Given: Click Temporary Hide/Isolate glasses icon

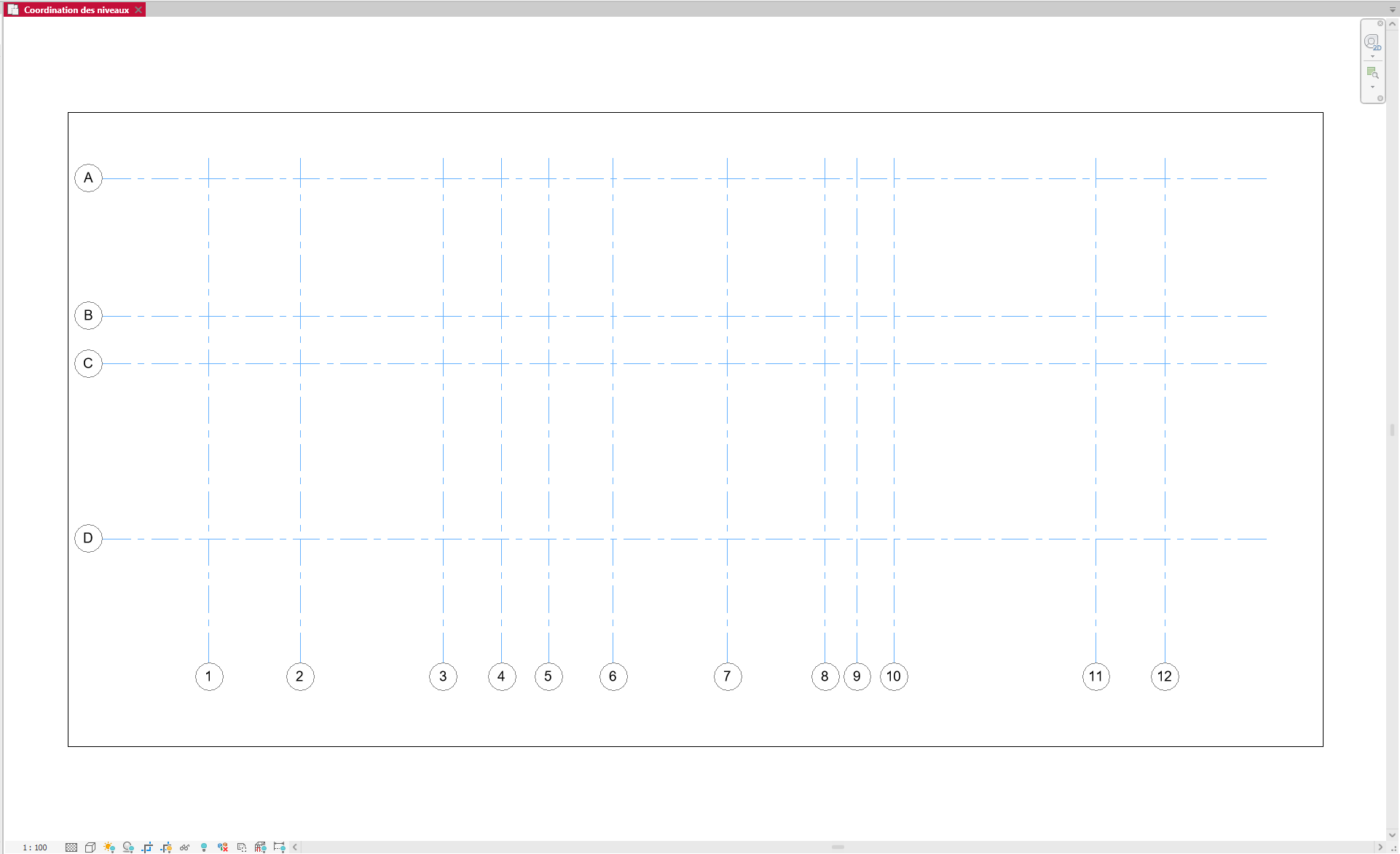Looking at the screenshot, I should (x=185, y=847).
